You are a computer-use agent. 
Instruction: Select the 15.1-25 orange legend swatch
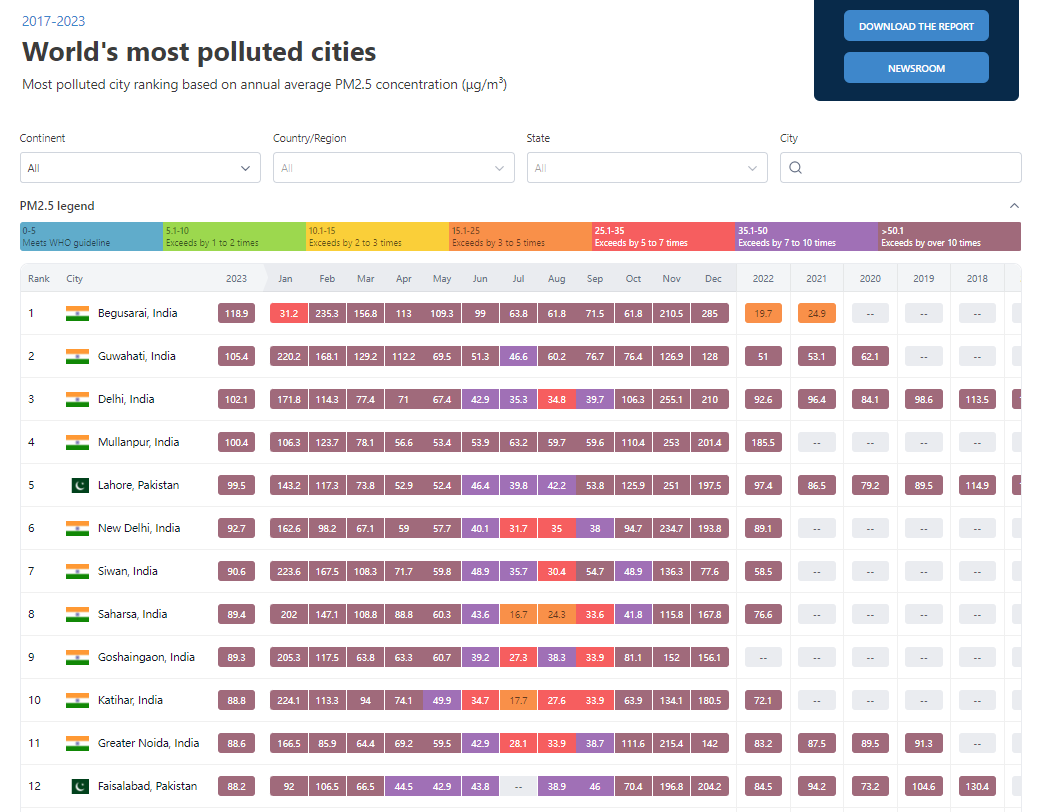520,237
